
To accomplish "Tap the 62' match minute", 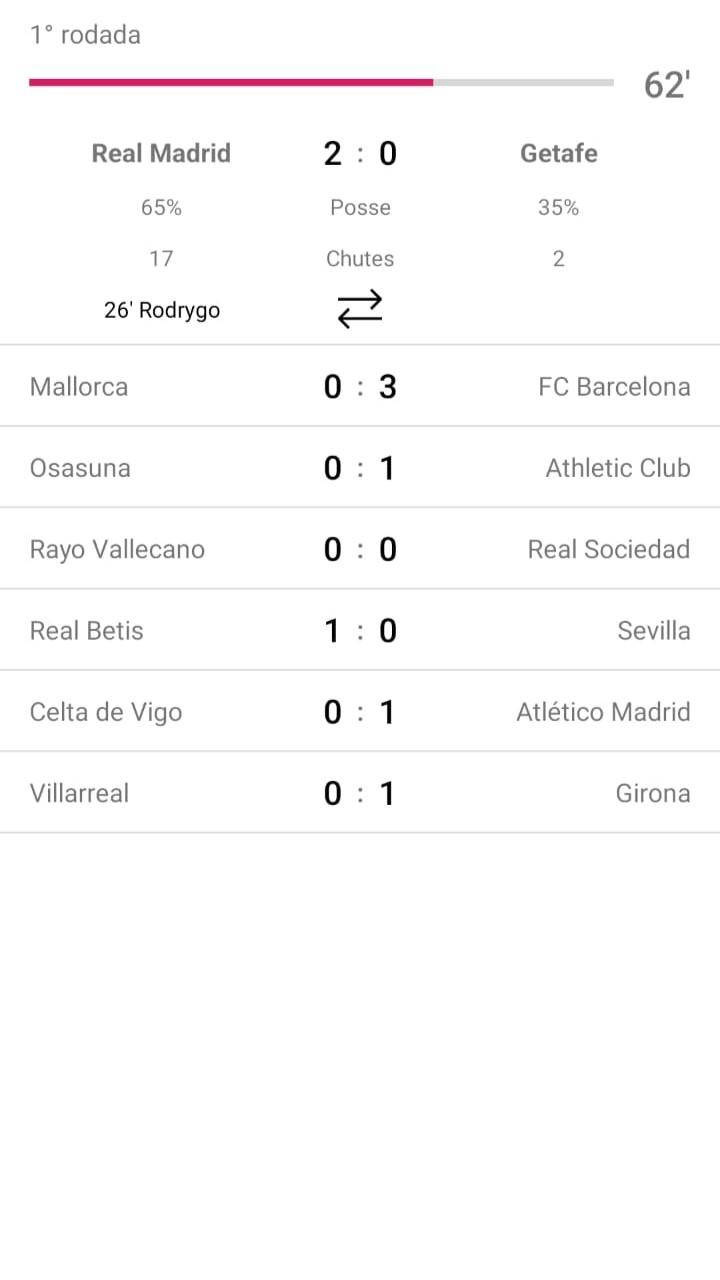I will click(667, 86).
